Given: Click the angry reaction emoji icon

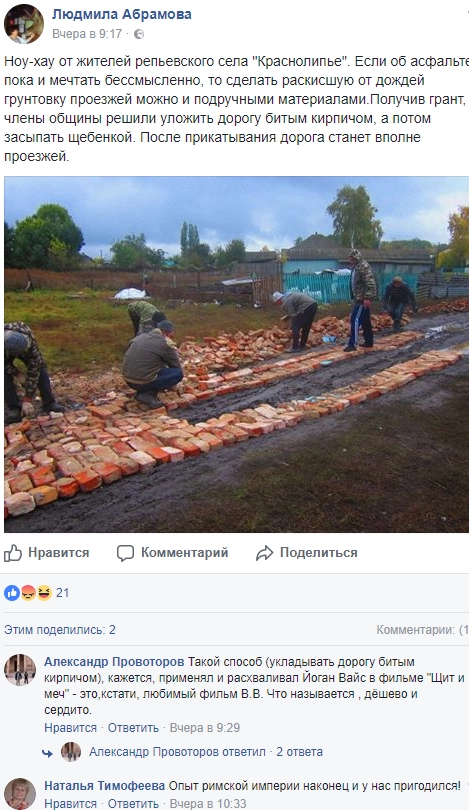Looking at the screenshot, I should pyautogui.click(x=28, y=593).
